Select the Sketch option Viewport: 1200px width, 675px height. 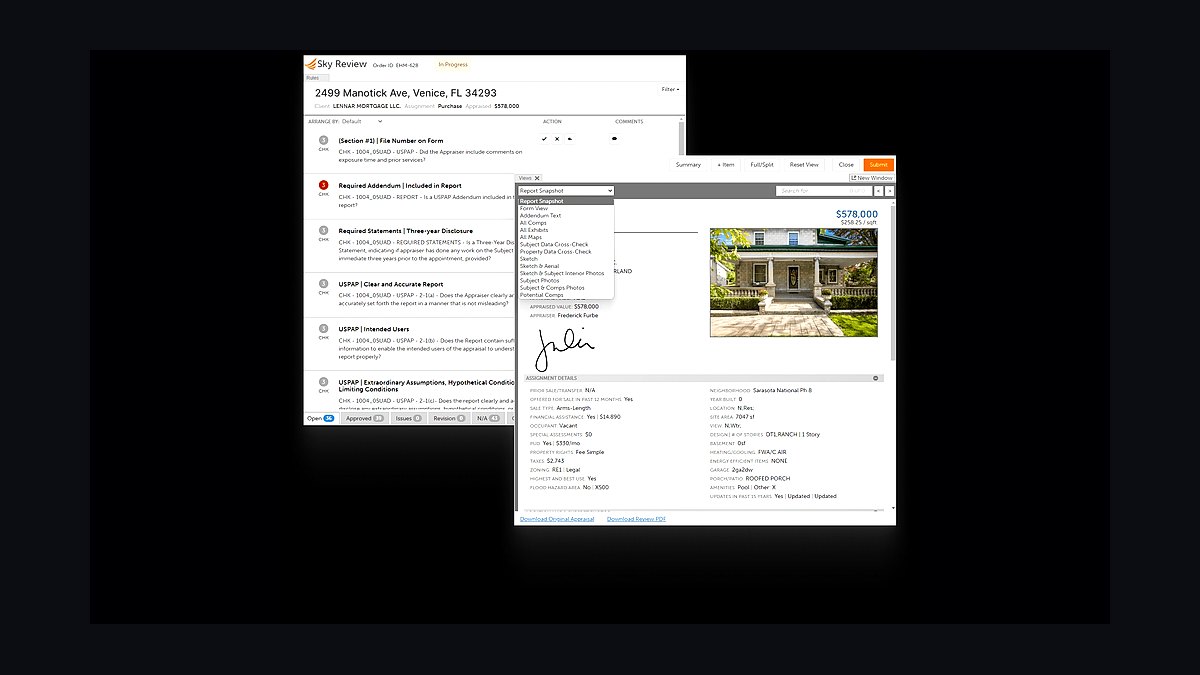coord(566,259)
